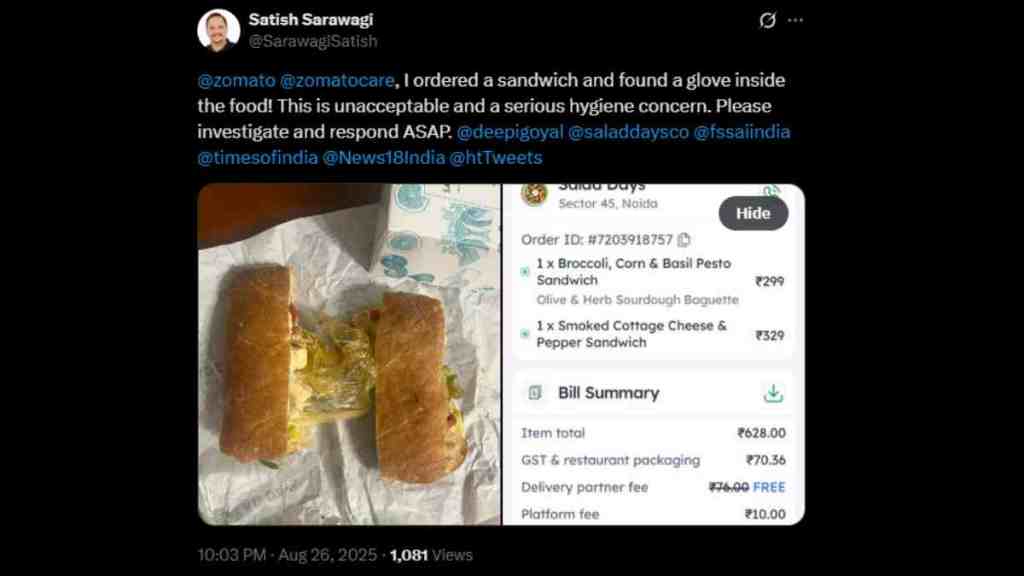Click the veg indicator beside Broccoli sandwich
Image resolution: width=1024 pixels, height=576 pixels.
pyautogui.click(x=526, y=272)
